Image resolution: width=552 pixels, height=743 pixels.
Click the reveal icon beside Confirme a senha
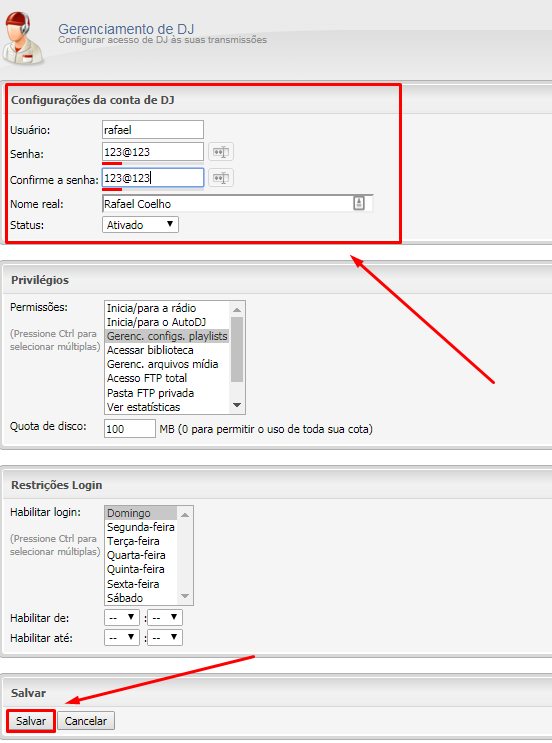[x=221, y=178]
